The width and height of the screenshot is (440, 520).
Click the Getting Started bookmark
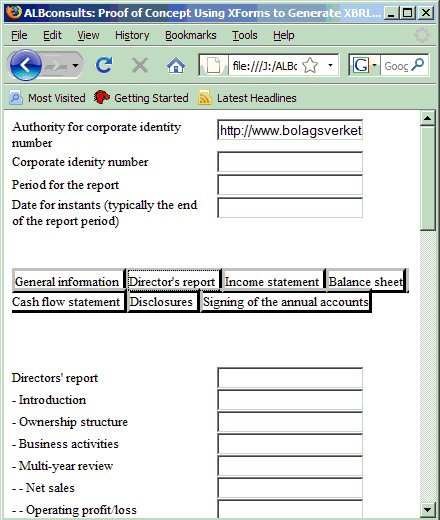[141, 98]
